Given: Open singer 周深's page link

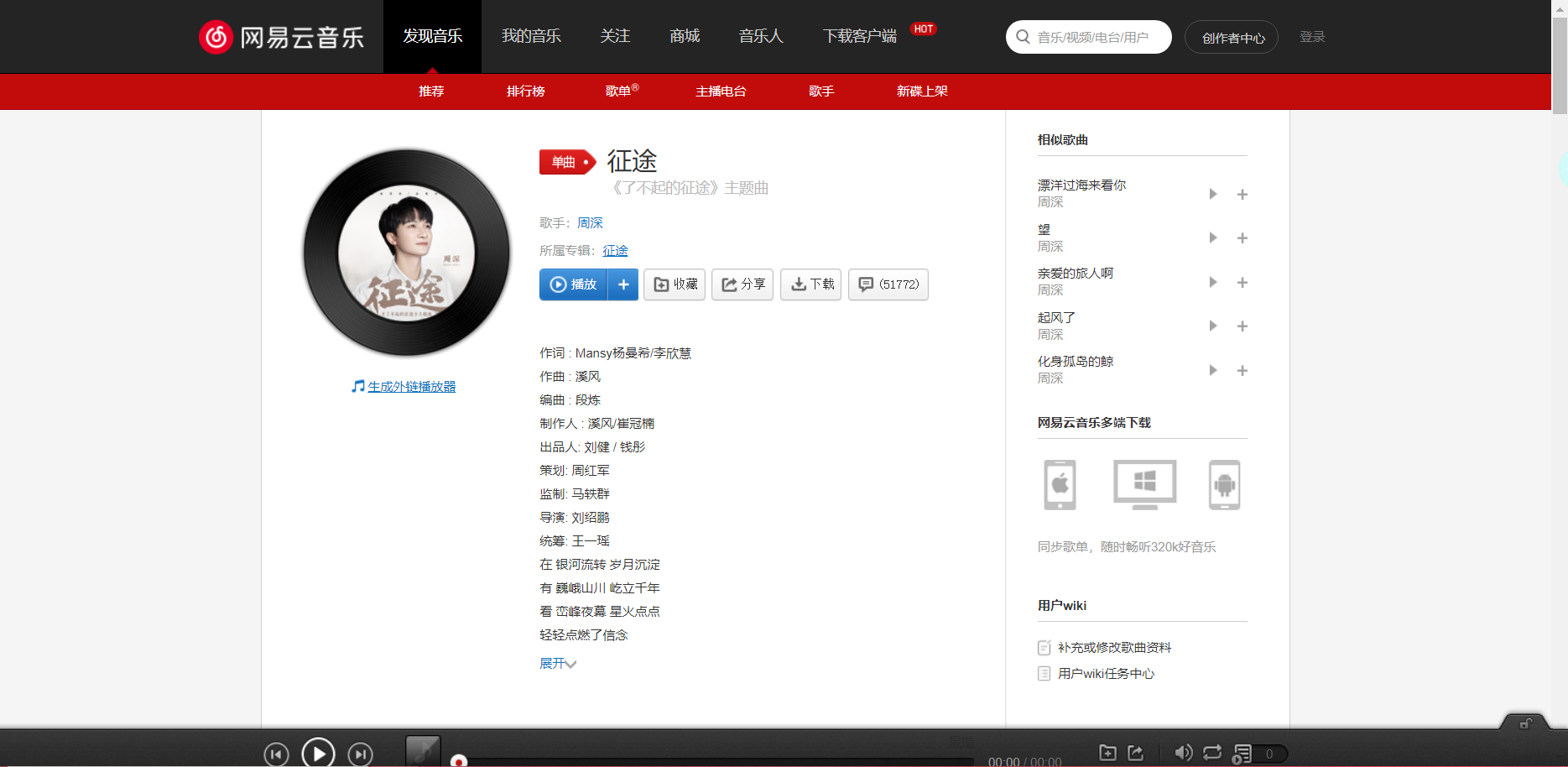Looking at the screenshot, I should tap(590, 222).
